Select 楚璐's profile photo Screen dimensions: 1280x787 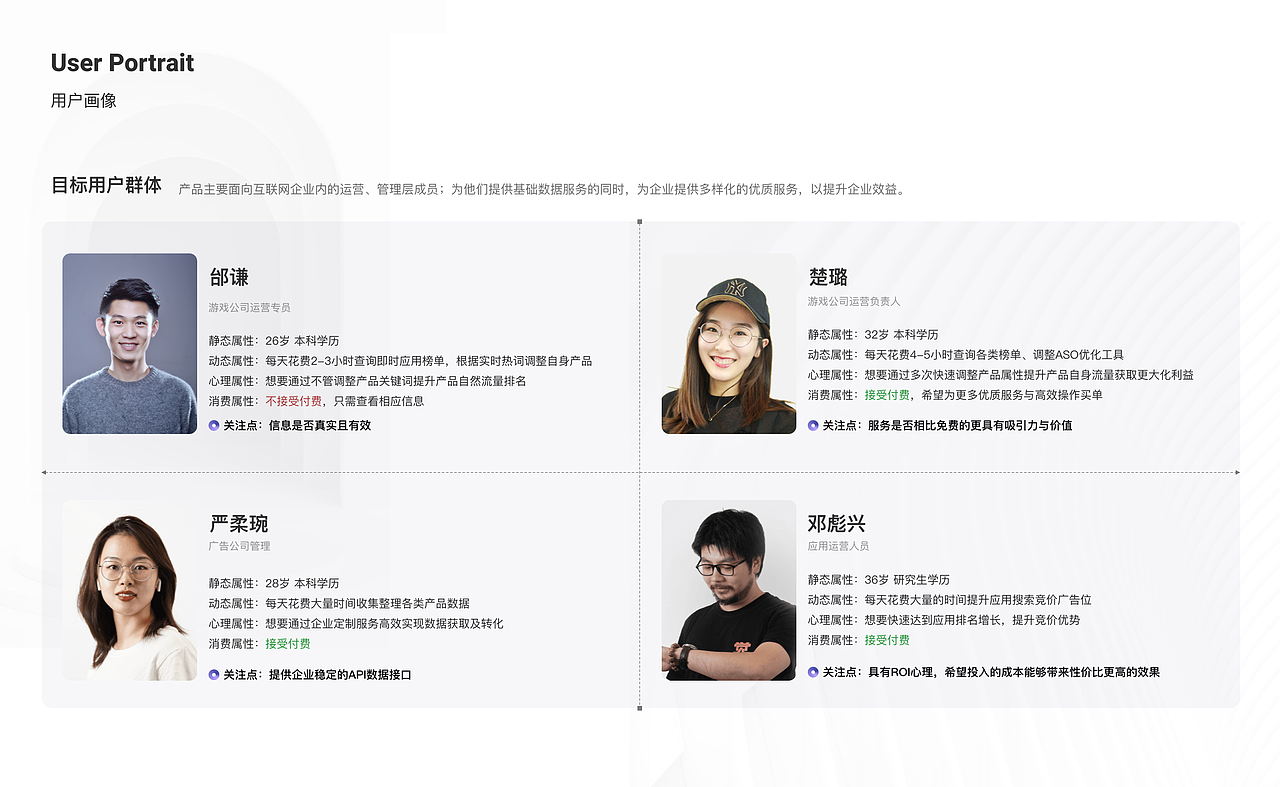tap(729, 343)
